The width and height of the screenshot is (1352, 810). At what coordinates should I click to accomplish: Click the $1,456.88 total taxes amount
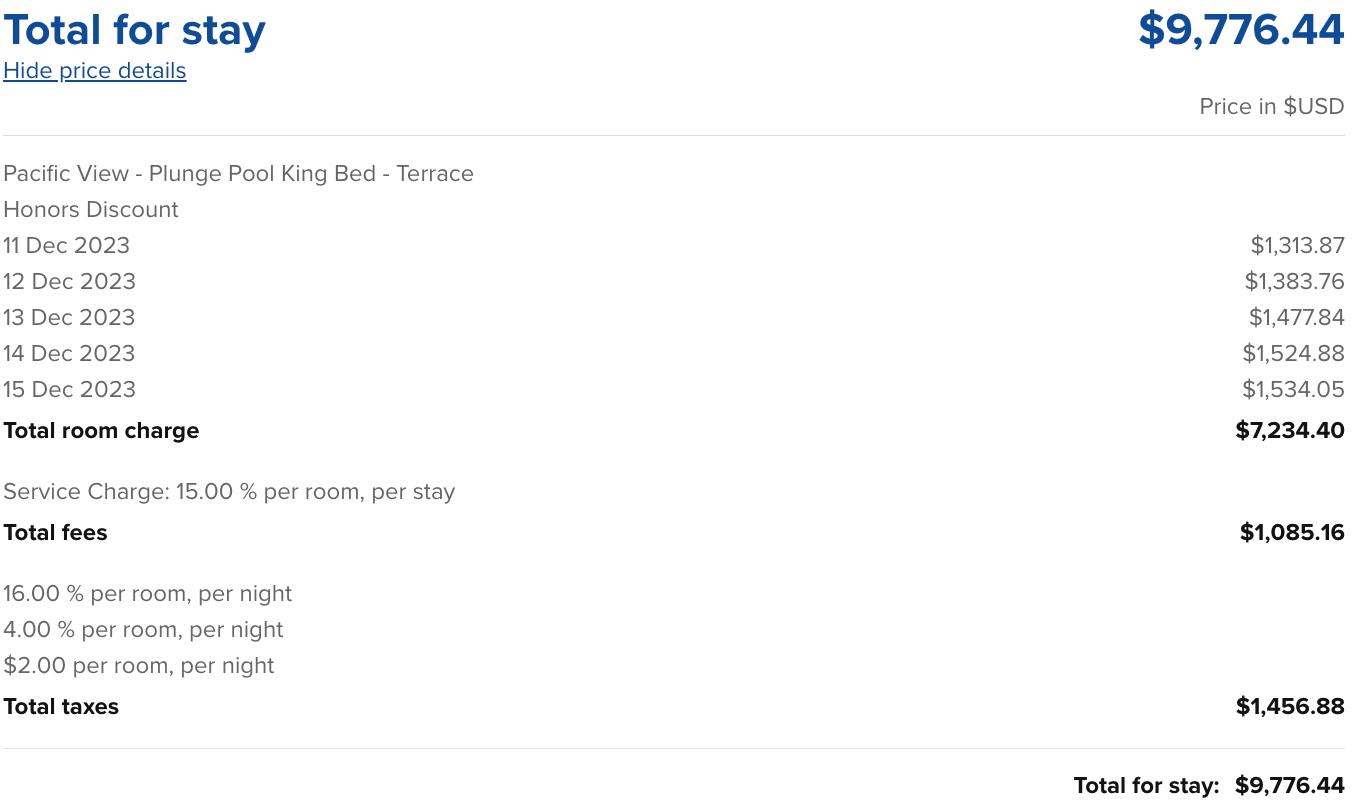coord(1289,707)
